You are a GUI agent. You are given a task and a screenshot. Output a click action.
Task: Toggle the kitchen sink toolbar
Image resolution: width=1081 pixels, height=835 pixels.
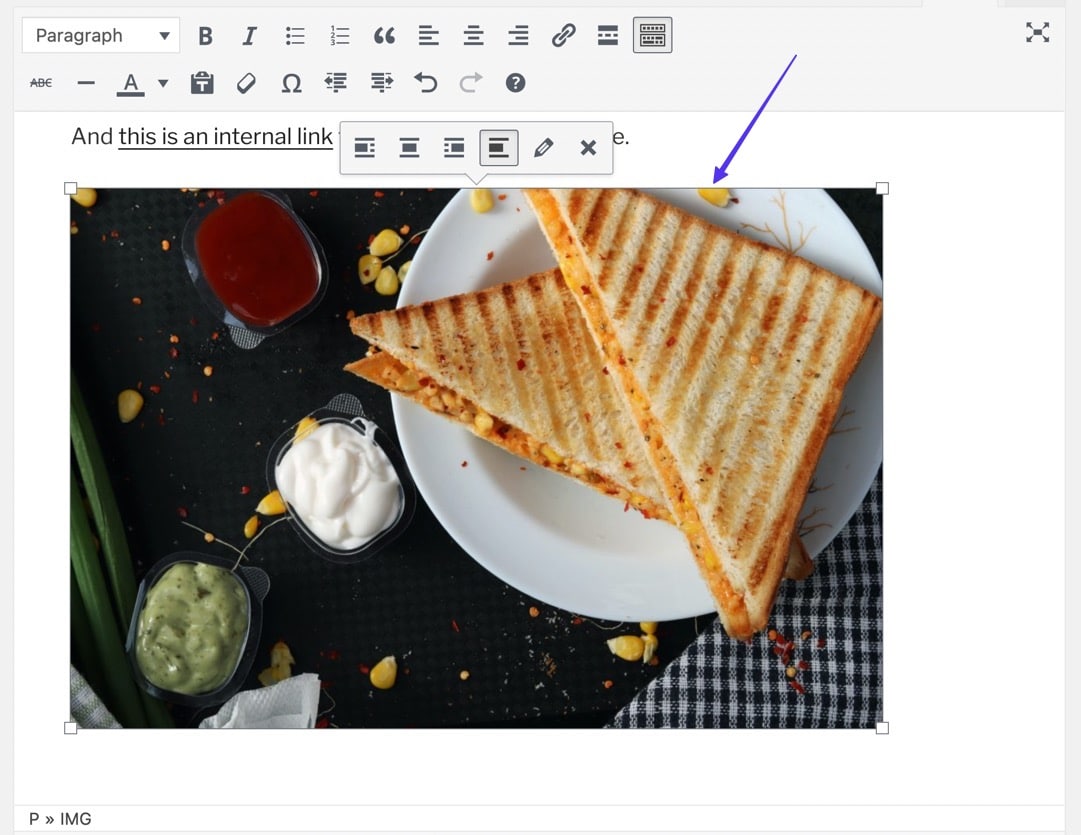(652, 35)
